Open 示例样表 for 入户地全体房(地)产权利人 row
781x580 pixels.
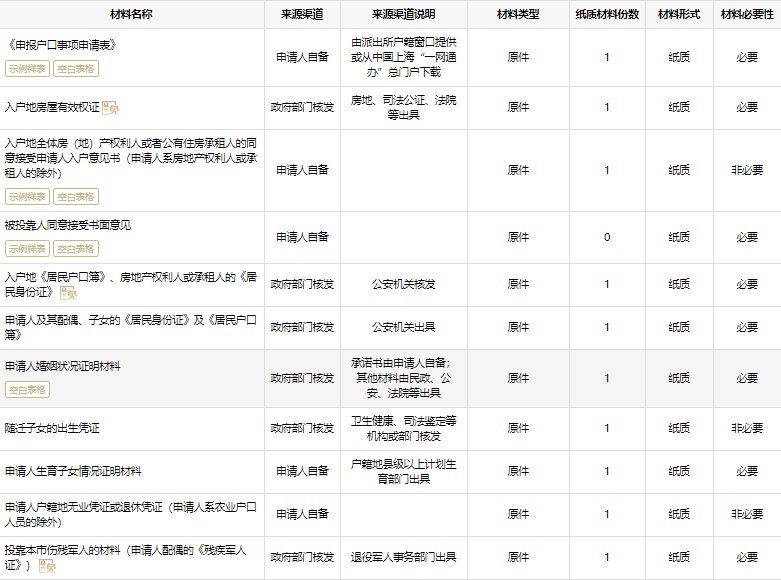27,196
